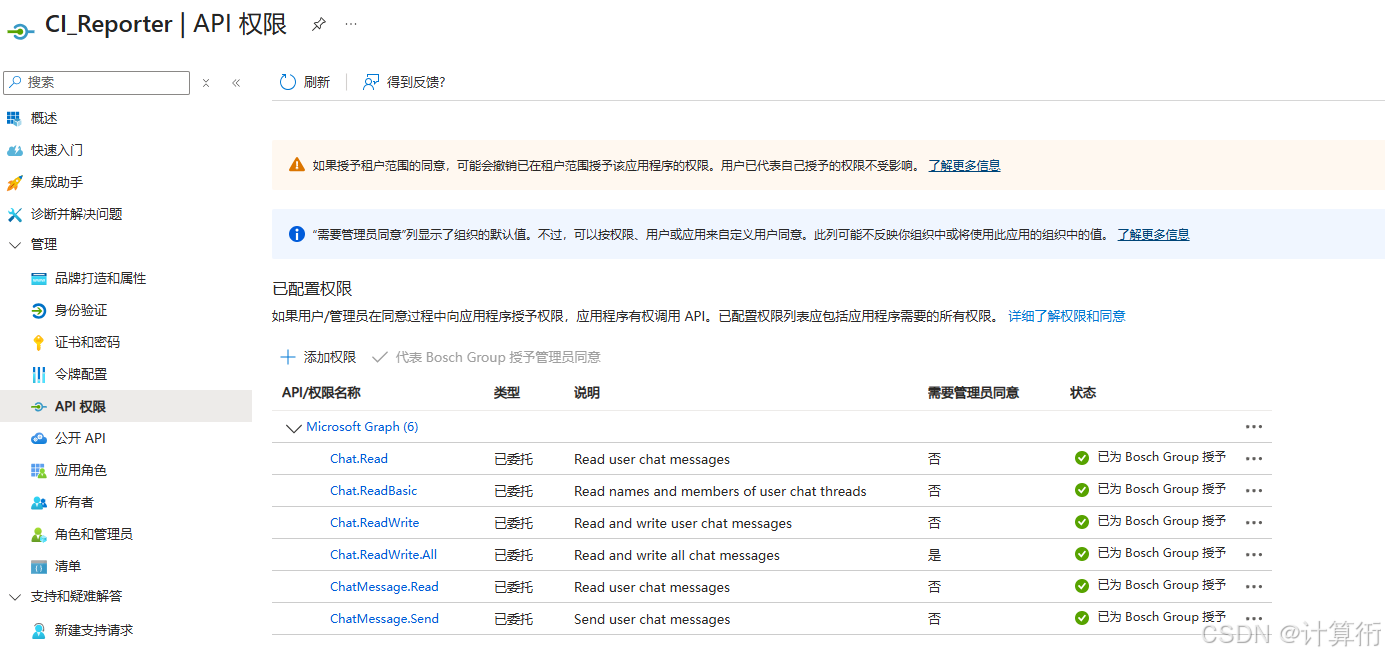Open more options for ChatMessage.Send row
This screenshot has width=1385, height=657.
[1254, 619]
